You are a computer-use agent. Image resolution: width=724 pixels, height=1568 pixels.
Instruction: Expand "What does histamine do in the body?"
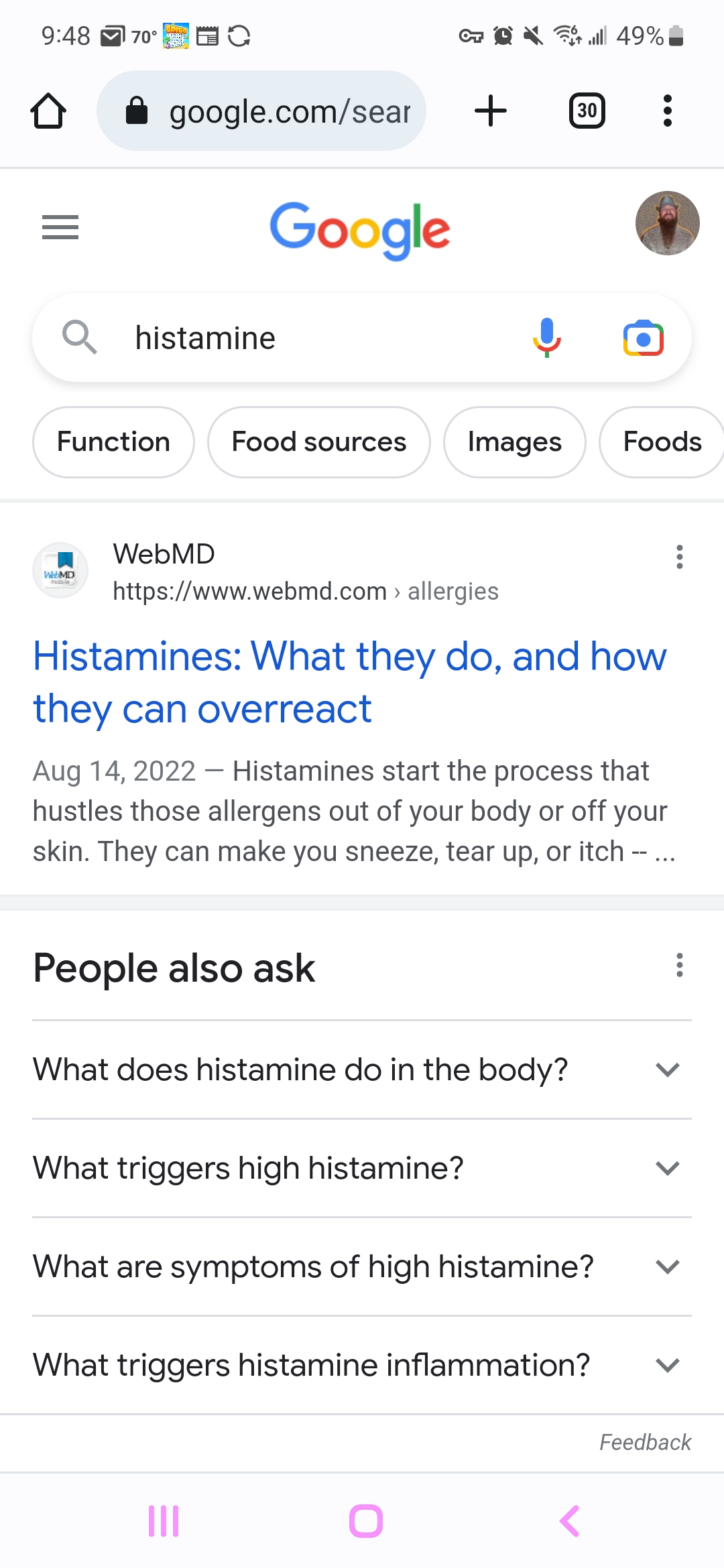tap(362, 1069)
